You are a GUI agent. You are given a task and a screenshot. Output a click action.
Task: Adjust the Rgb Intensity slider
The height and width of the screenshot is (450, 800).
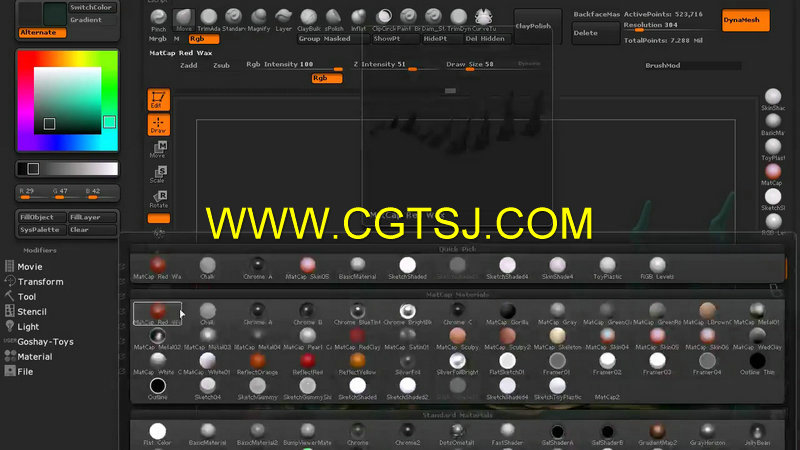click(x=293, y=65)
